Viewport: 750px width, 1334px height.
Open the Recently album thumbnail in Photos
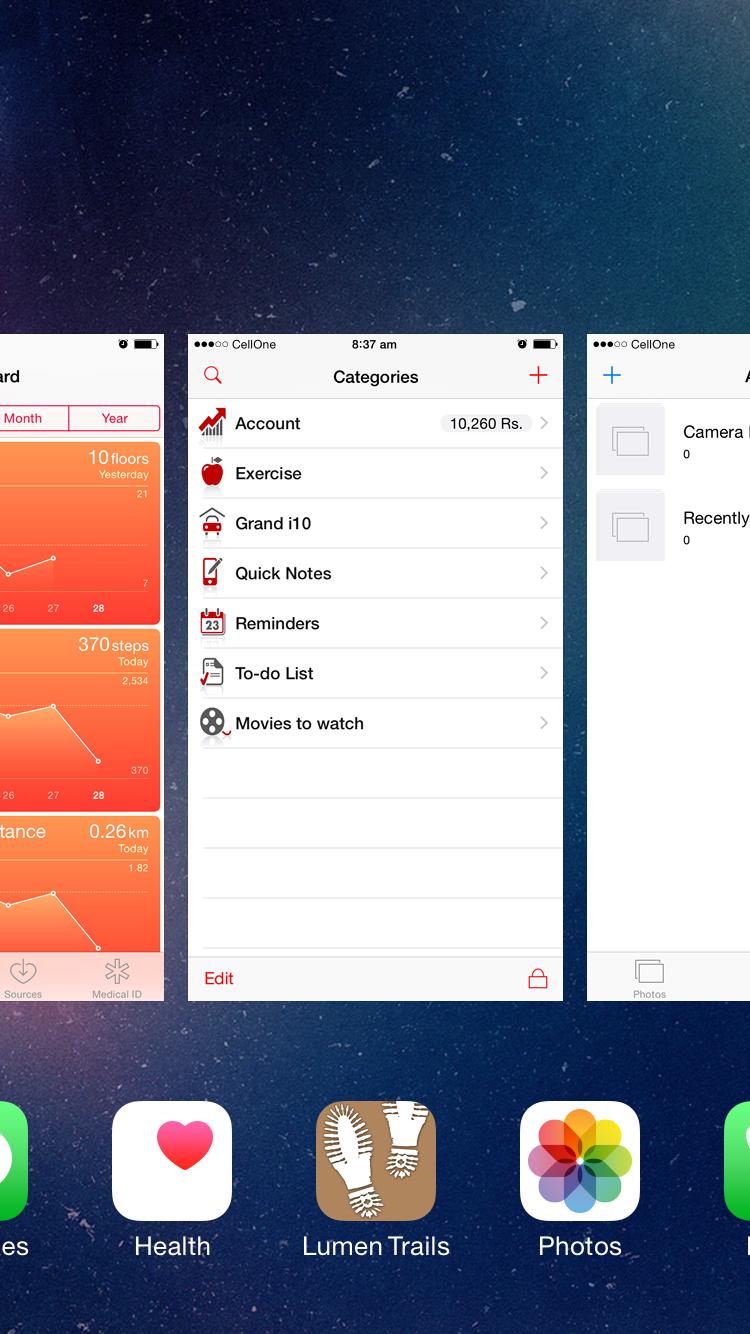[x=630, y=526]
